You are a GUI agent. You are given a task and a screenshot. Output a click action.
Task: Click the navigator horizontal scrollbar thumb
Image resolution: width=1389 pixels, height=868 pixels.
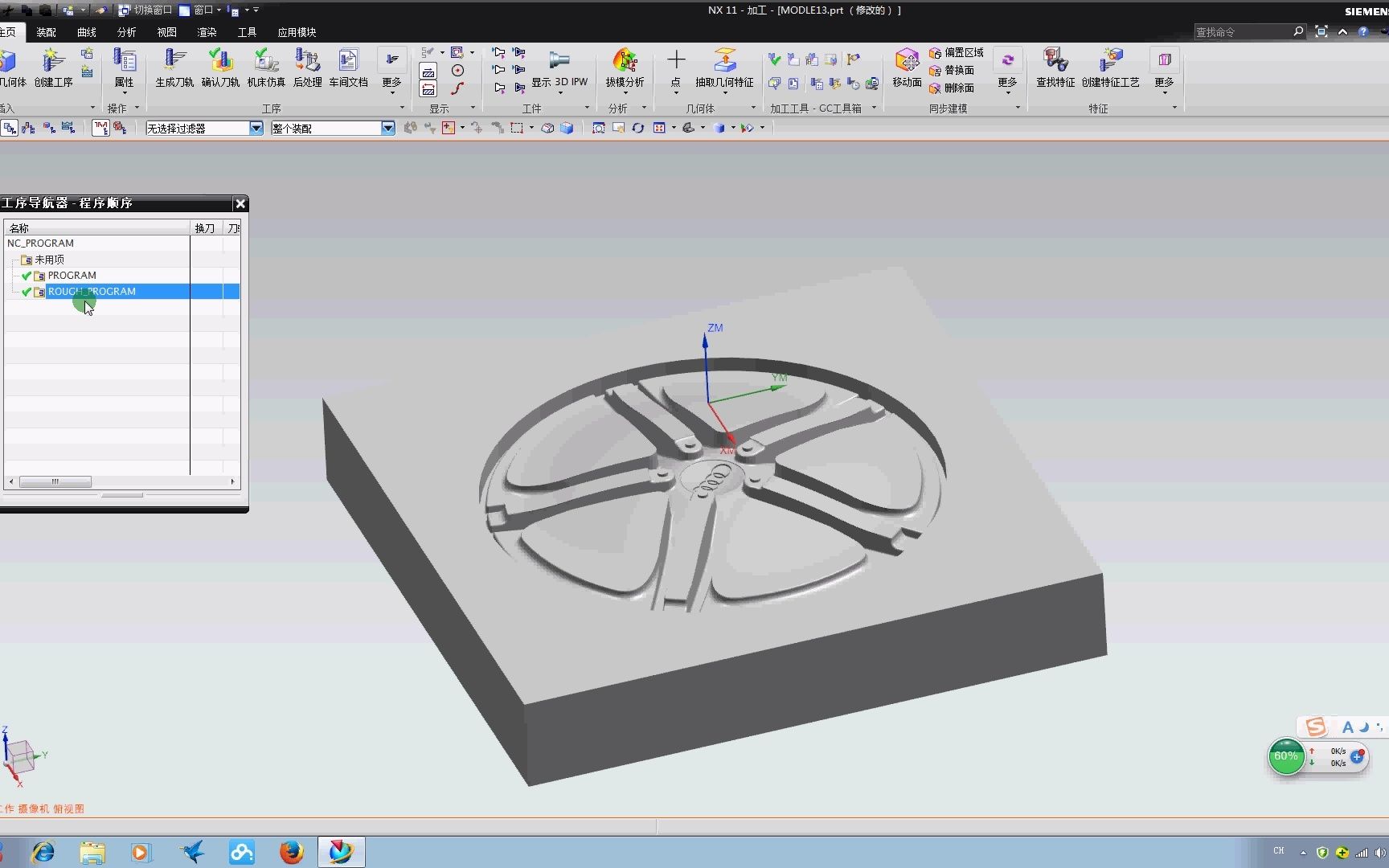pyautogui.click(x=55, y=481)
